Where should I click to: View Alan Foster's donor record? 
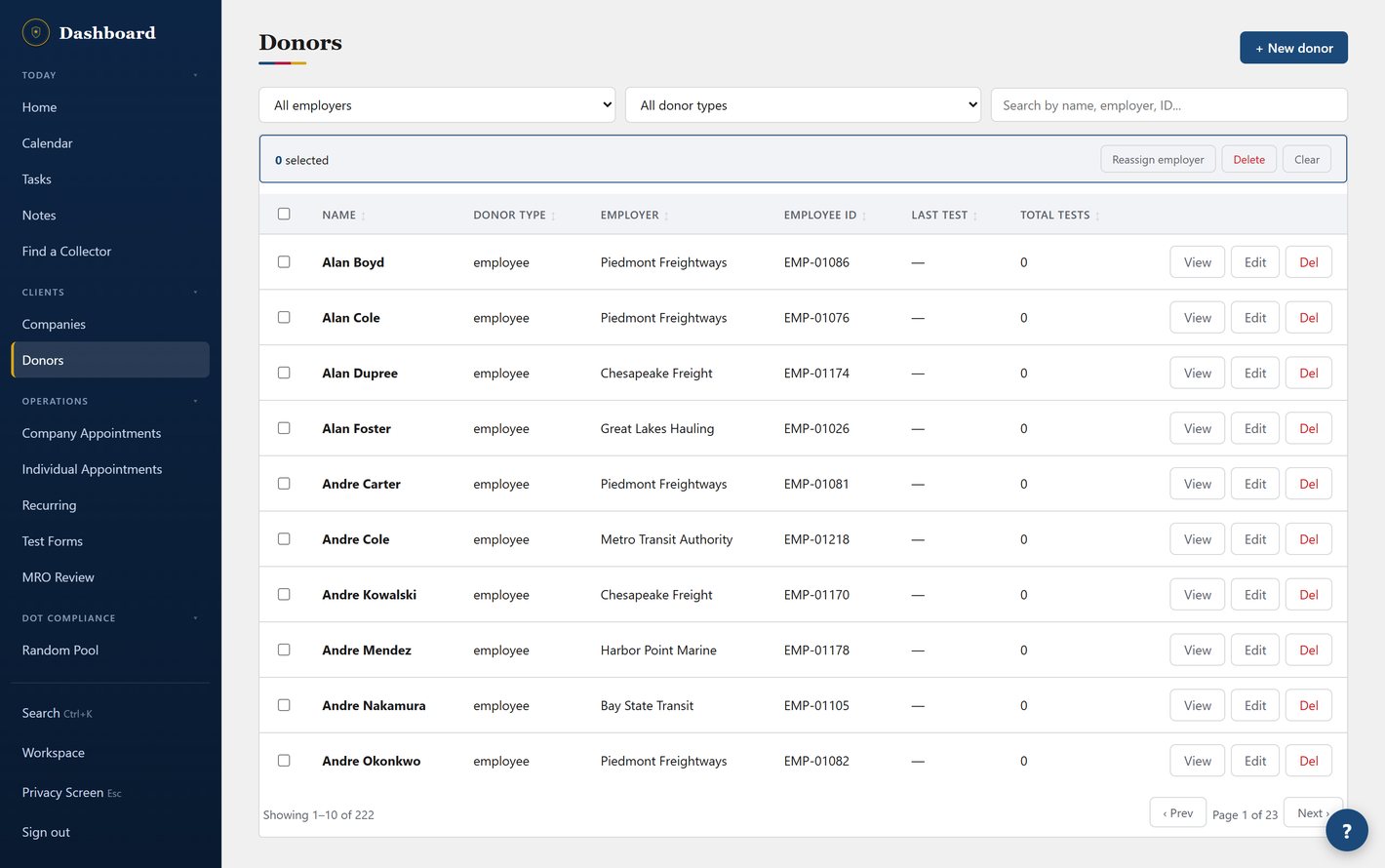[1197, 428]
